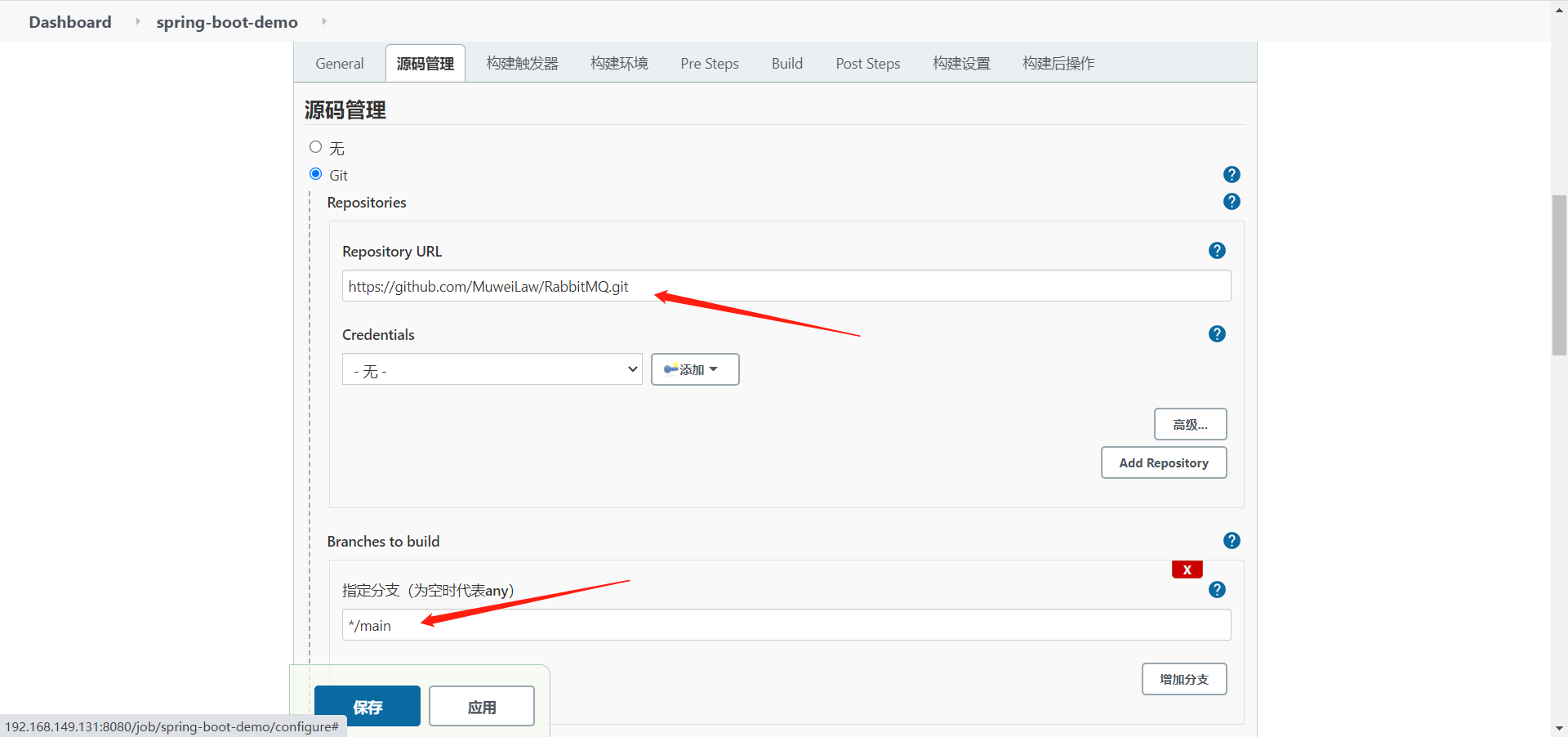This screenshot has width=1568, height=737.
Task: Click the 增加分支 add branch button
Action: (1184, 679)
